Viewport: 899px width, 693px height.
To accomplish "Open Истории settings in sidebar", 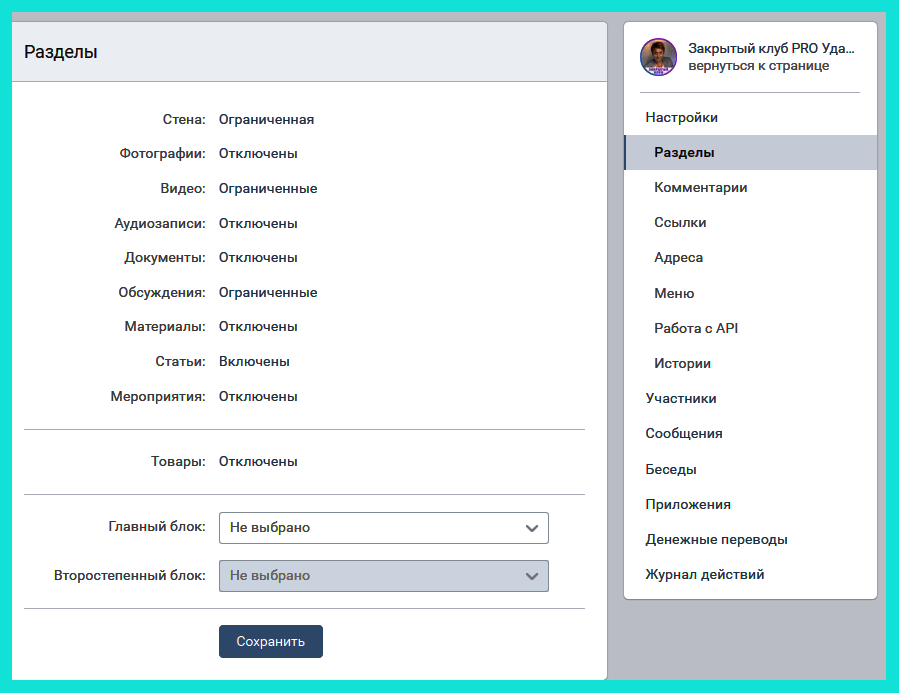I will pos(682,364).
